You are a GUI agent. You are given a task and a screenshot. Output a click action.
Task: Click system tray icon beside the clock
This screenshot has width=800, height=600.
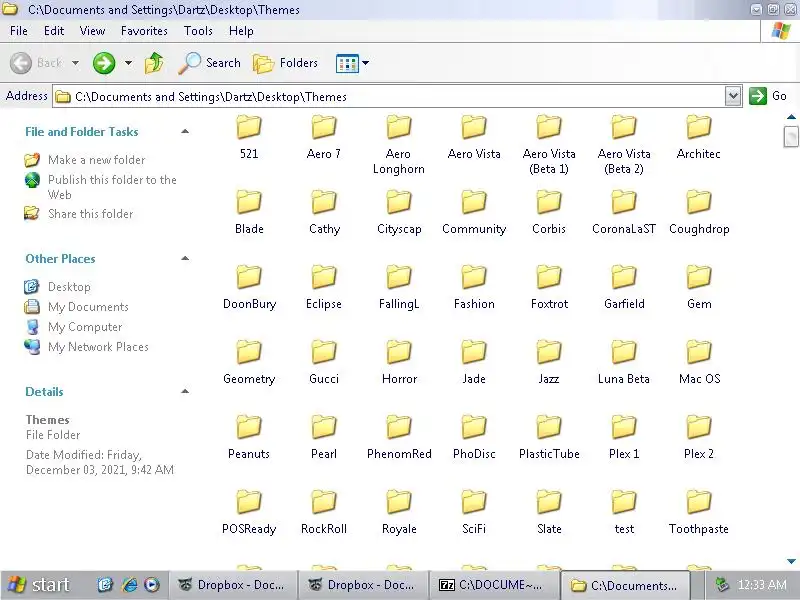coord(721,585)
